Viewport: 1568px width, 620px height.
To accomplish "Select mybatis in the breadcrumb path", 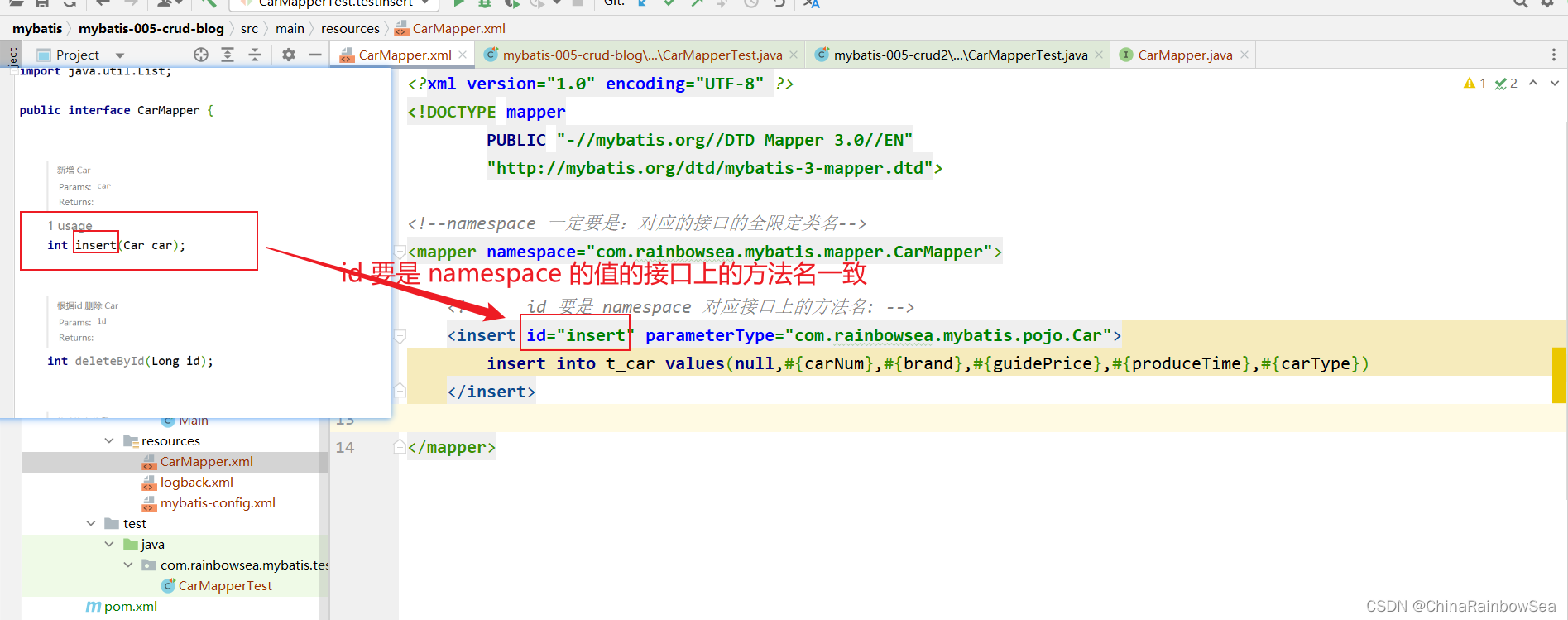I will [x=37, y=28].
